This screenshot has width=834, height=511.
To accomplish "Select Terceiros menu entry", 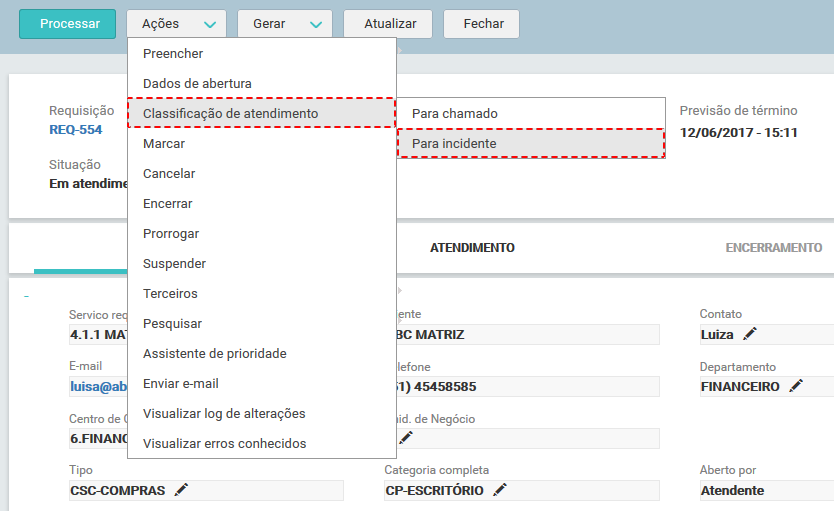I will [262, 294].
